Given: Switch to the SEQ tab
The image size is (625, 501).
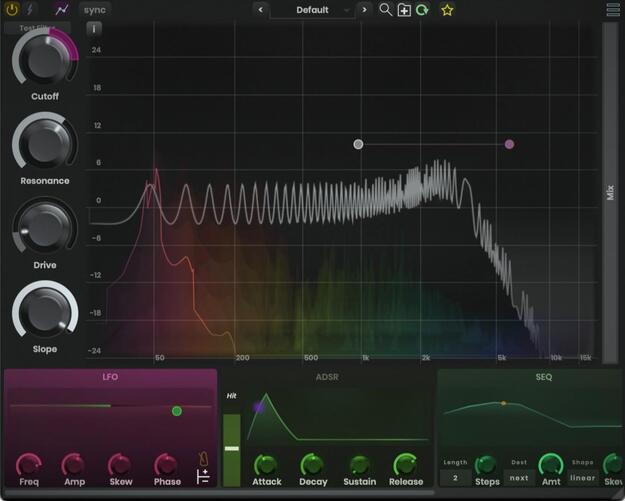Looking at the screenshot, I should point(544,377).
